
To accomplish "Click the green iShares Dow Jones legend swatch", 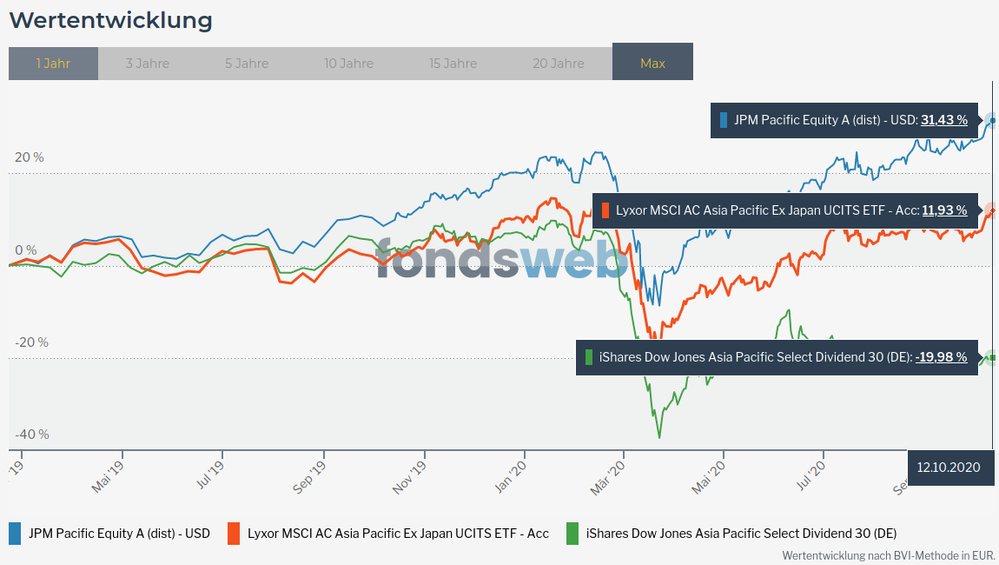I will [572, 533].
